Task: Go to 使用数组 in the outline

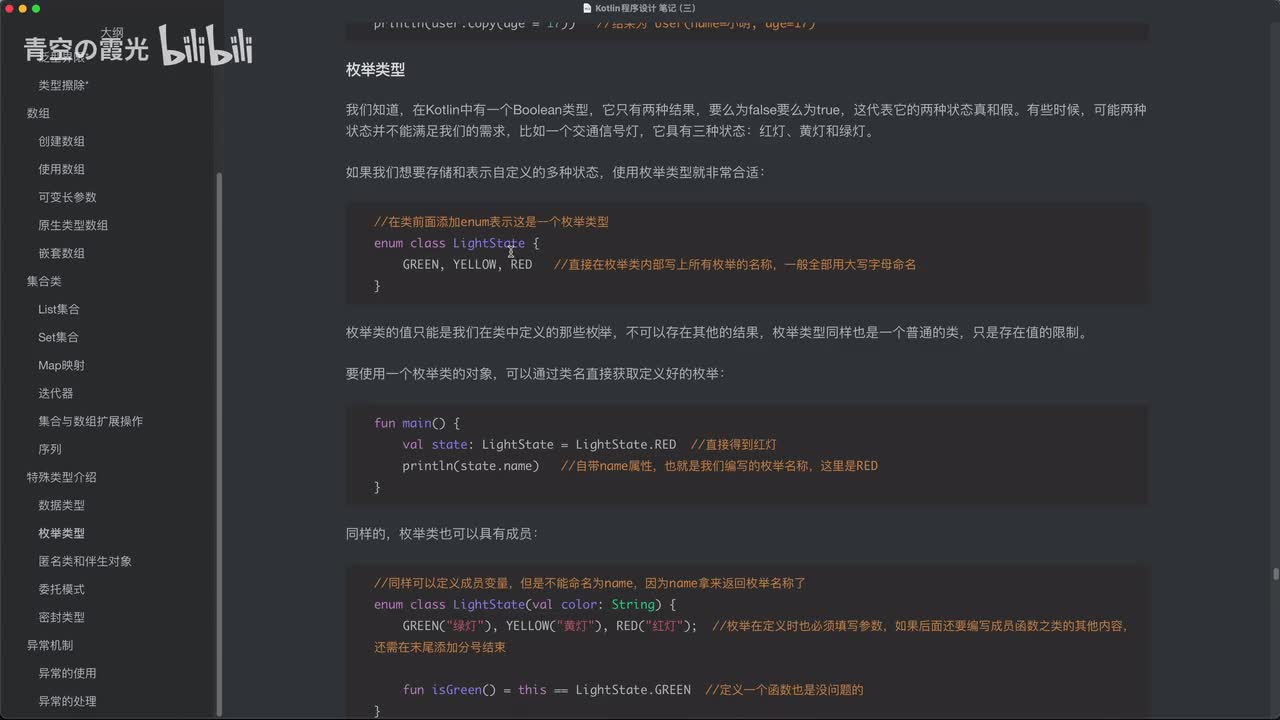Action: 61,169
